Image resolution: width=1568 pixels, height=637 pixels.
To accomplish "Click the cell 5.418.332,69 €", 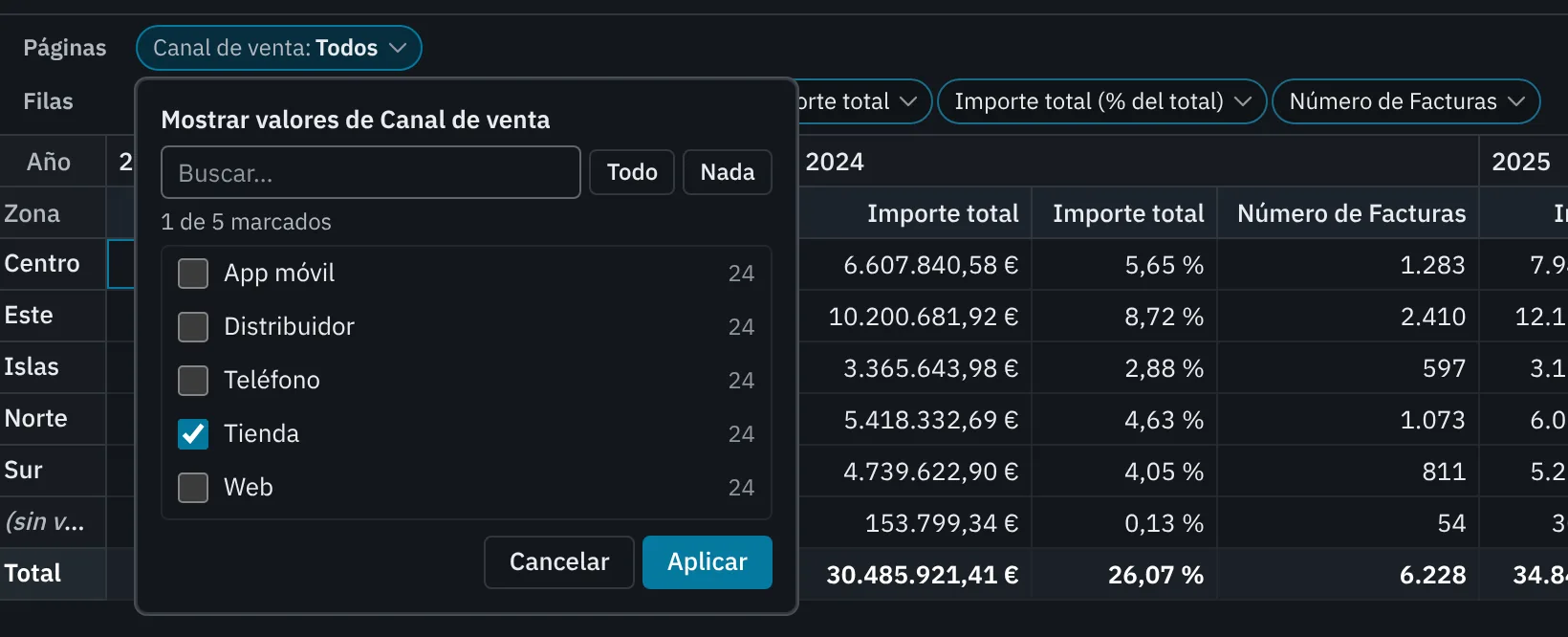I will point(915,420).
